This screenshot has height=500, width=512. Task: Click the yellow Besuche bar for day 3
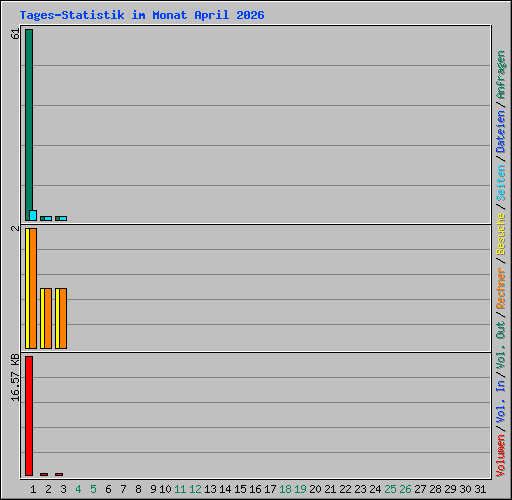coord(57,318)
